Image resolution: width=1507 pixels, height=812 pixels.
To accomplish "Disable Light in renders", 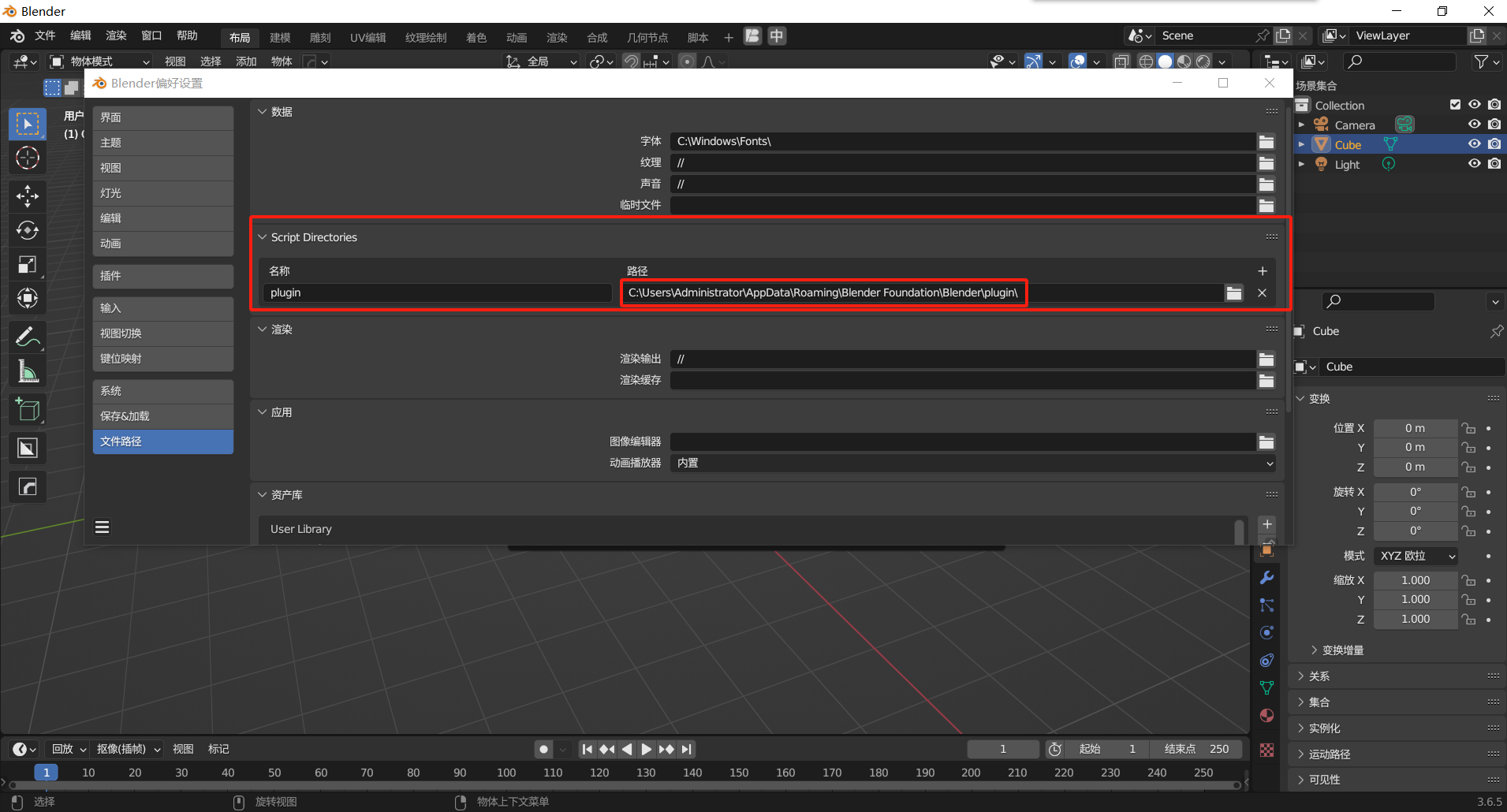I will (1494, 164).
